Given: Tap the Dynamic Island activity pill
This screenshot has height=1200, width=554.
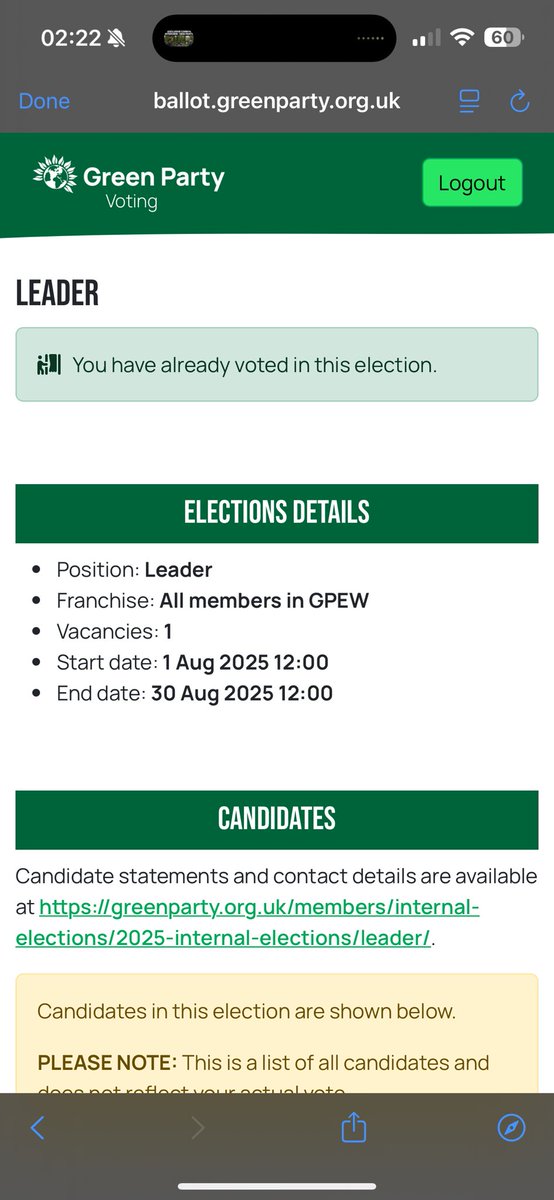Looking at the screenshot, I should (x=274, y=38).
